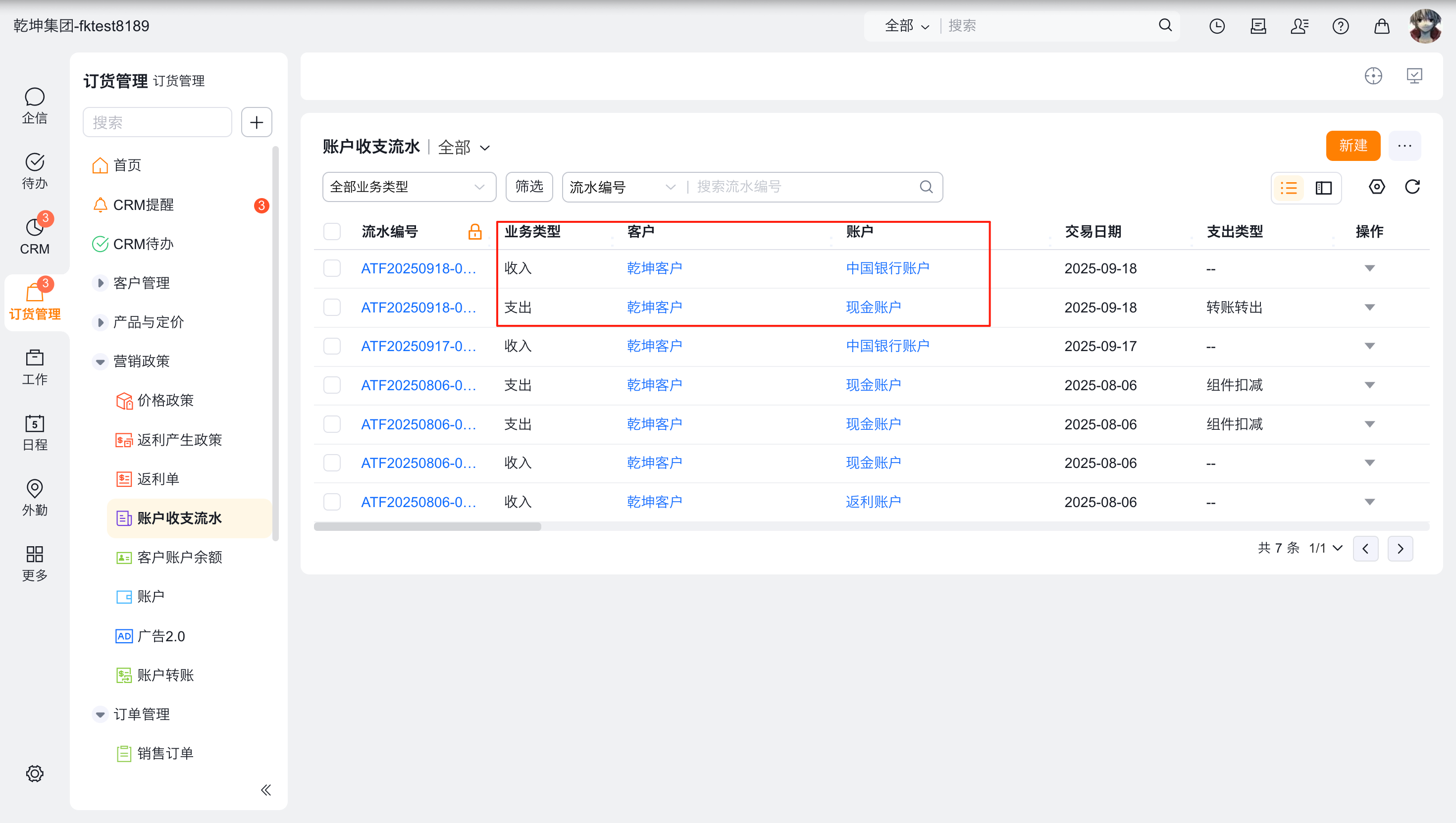Open the 全部业务类型 dropdown
Screen dimensions: 1456x823
[x=409, y=187]
